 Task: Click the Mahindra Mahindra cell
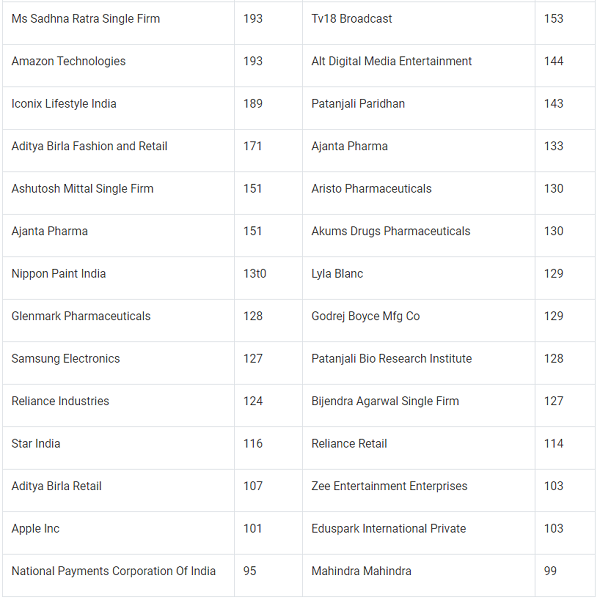click(361, 571)
